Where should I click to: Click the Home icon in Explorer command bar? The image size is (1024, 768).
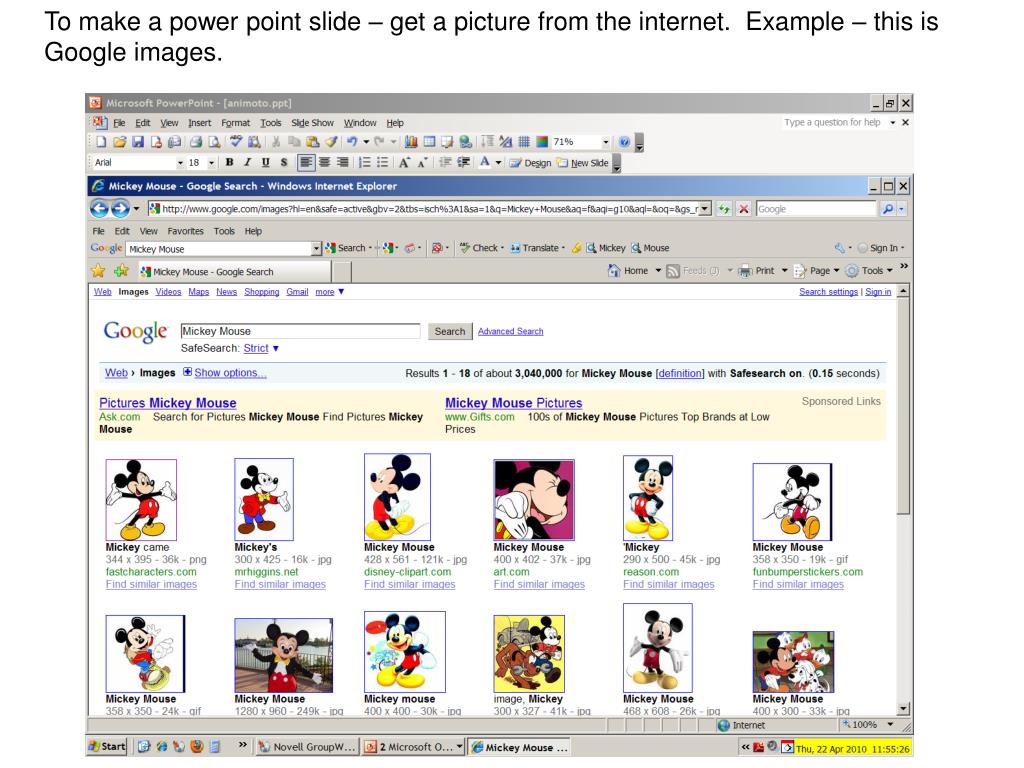coord(614,270)
